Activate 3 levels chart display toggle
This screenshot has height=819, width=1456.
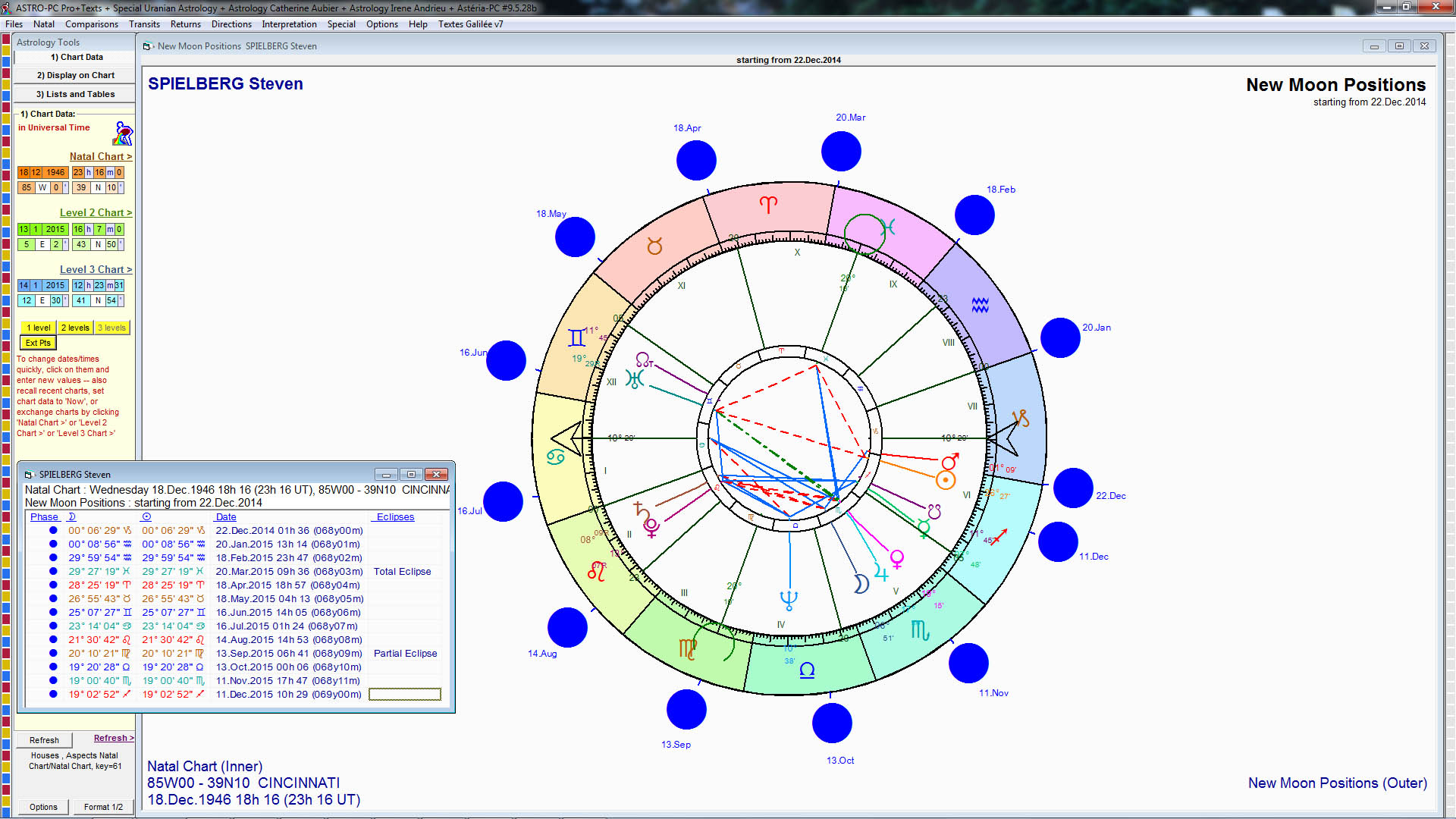pyautogui.click(x=109, y=327)
